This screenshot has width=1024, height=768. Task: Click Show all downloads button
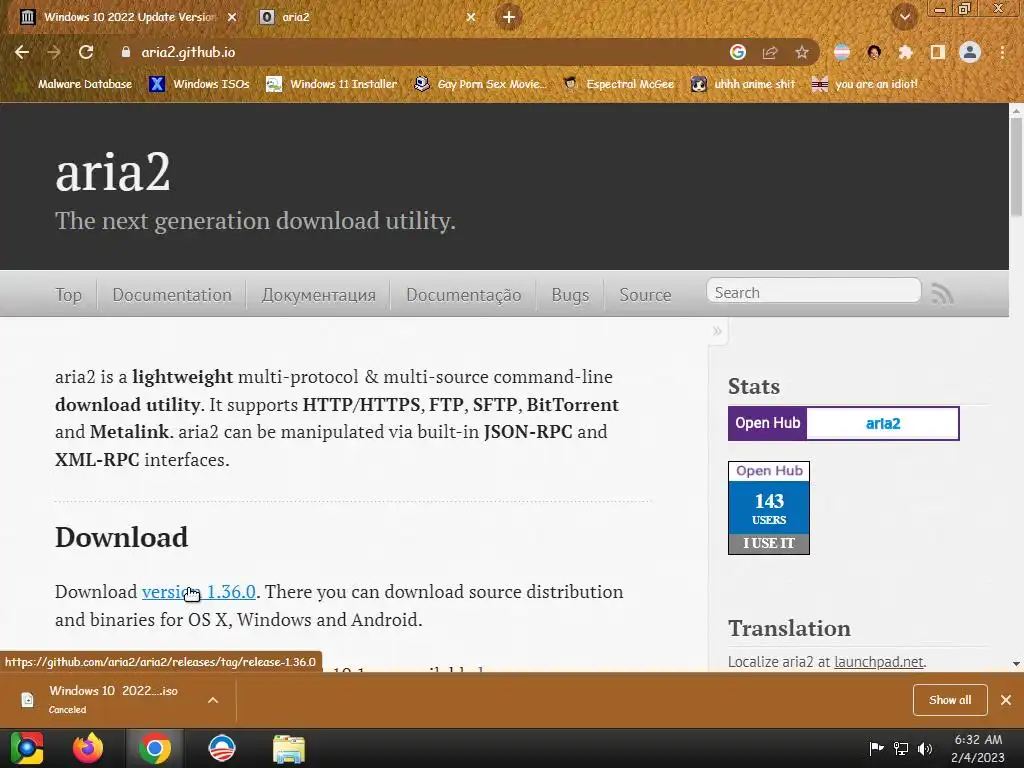click(x=950, y=700)
